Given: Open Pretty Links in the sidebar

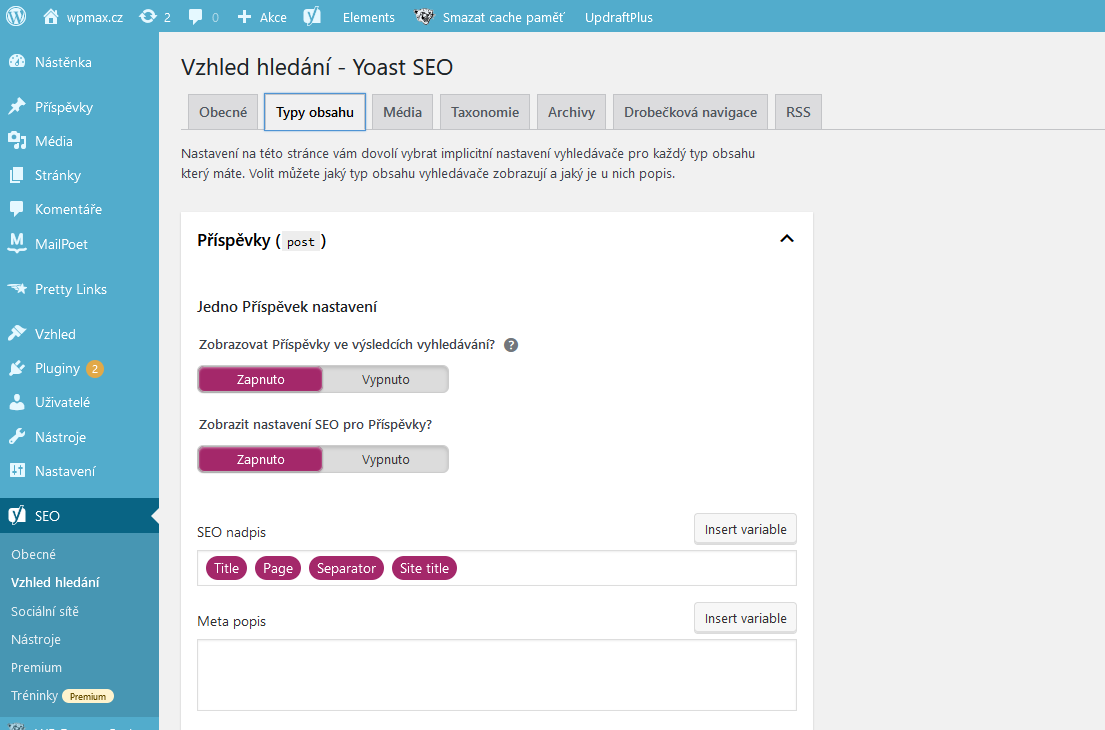Looking at the screenshot, I should 70,289.
